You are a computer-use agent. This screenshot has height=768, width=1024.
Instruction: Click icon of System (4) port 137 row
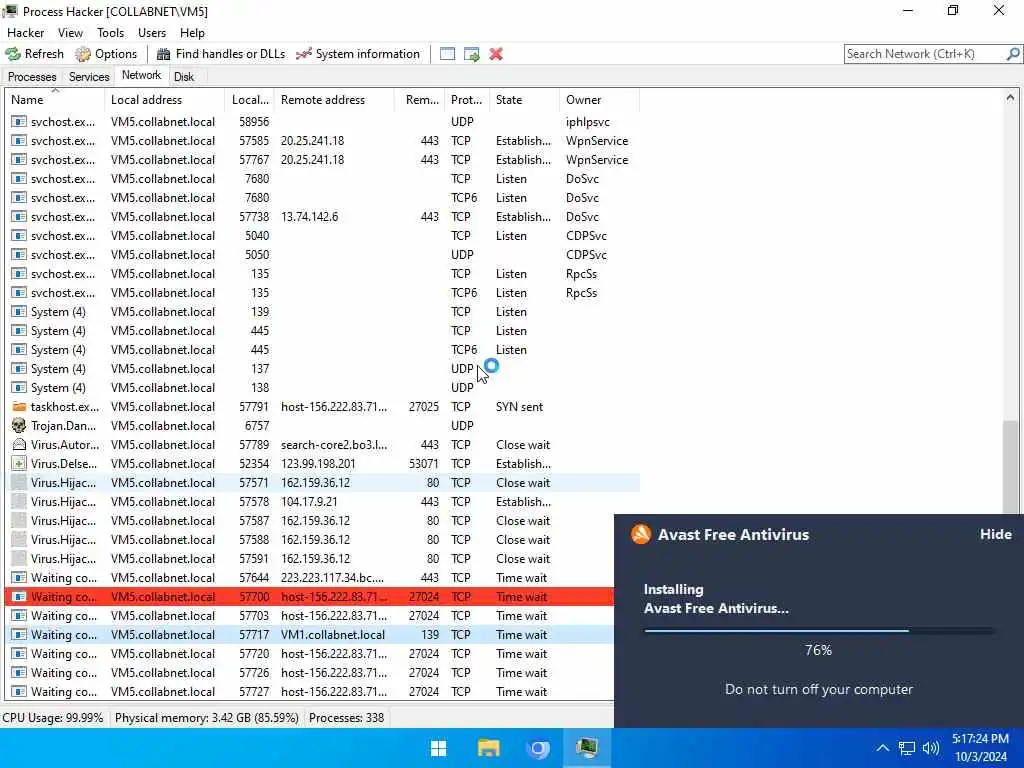tap(20, 369)
